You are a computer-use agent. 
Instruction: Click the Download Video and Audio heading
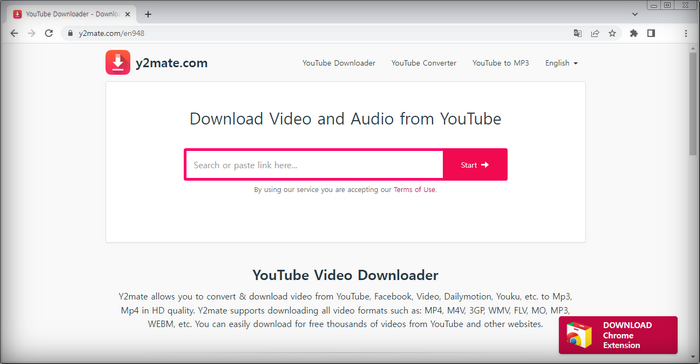[x=345, y=119]
